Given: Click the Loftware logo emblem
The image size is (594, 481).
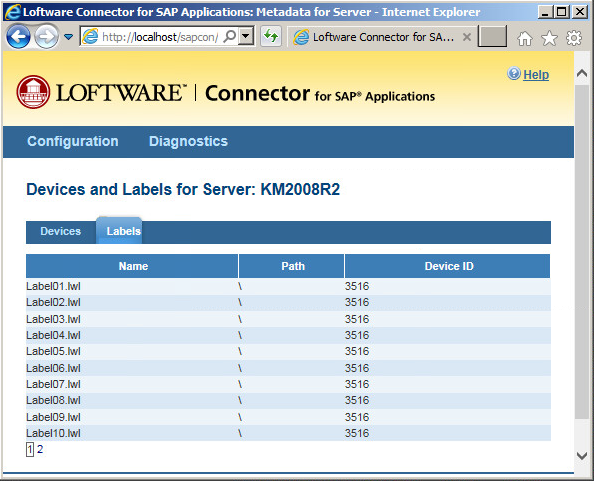Looking at the screenshot, I should click(33, 92).
